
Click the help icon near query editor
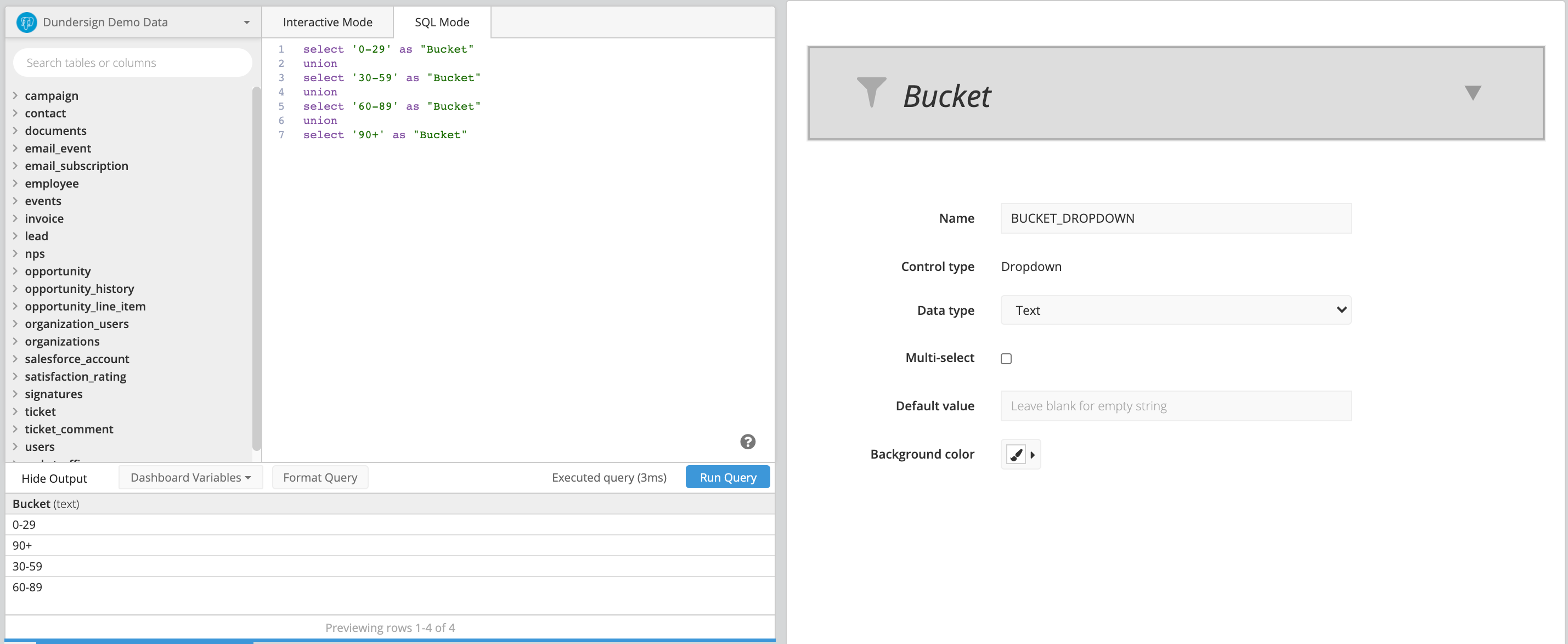(x=748, y=442)
